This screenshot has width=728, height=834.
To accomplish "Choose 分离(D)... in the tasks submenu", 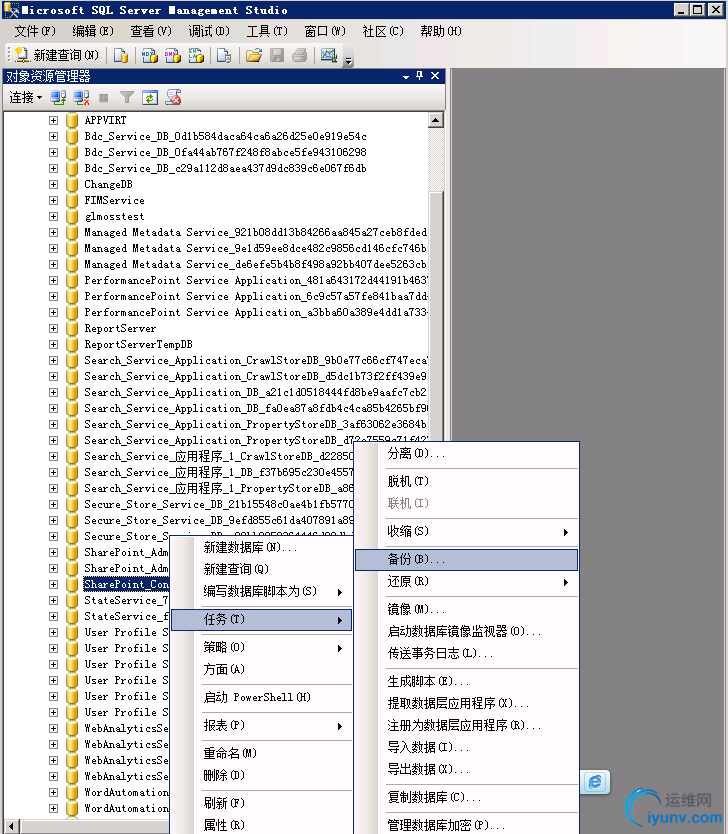I will click(x=467, y=454).
